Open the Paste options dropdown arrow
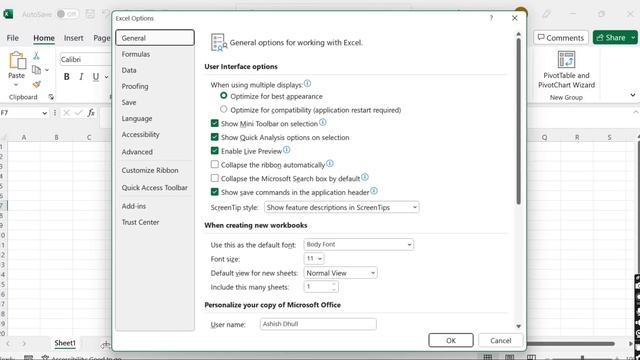This screenshot has width=640, height=360. [16, 85]
